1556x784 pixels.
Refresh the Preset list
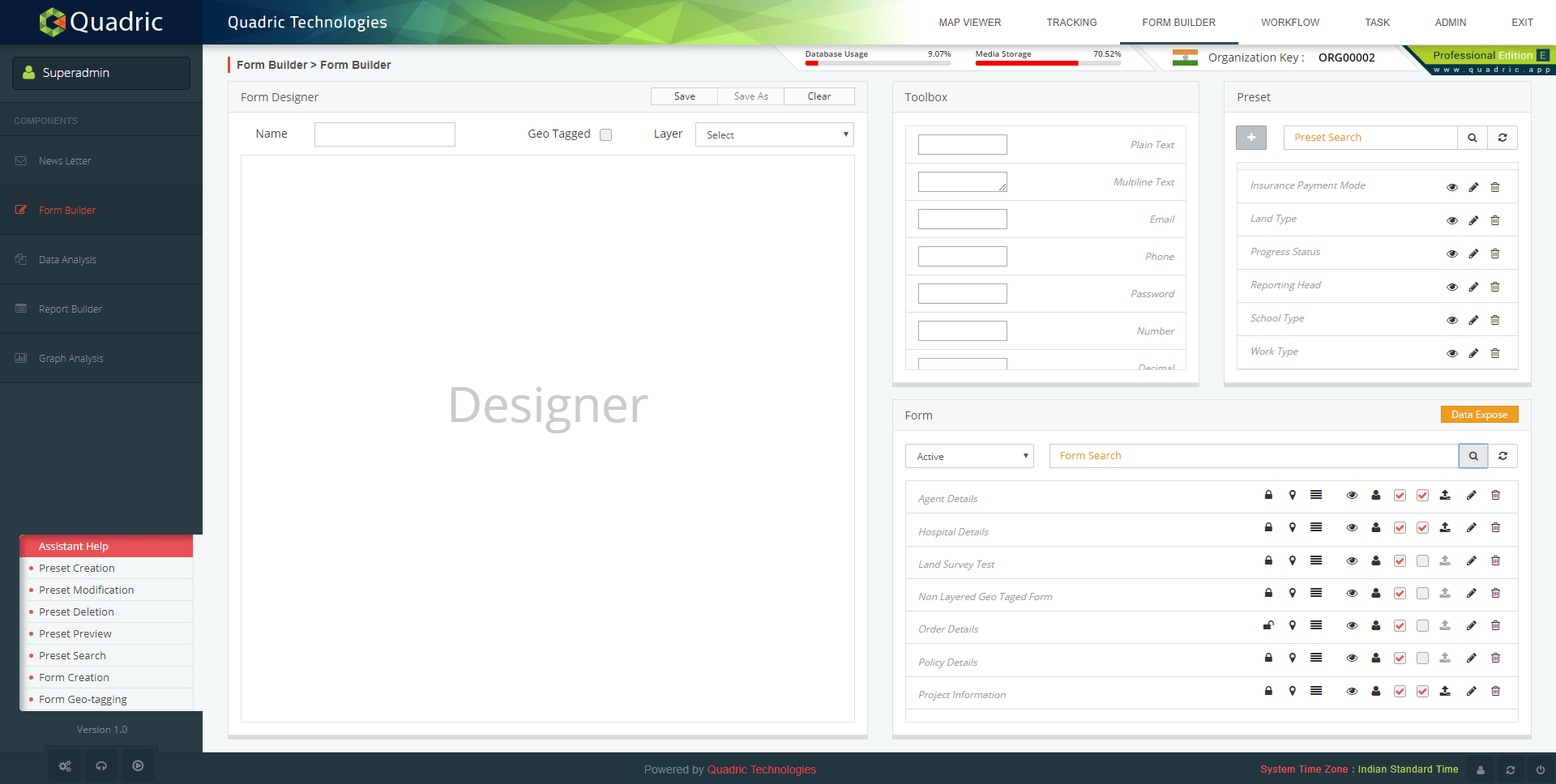[1502, 138]
